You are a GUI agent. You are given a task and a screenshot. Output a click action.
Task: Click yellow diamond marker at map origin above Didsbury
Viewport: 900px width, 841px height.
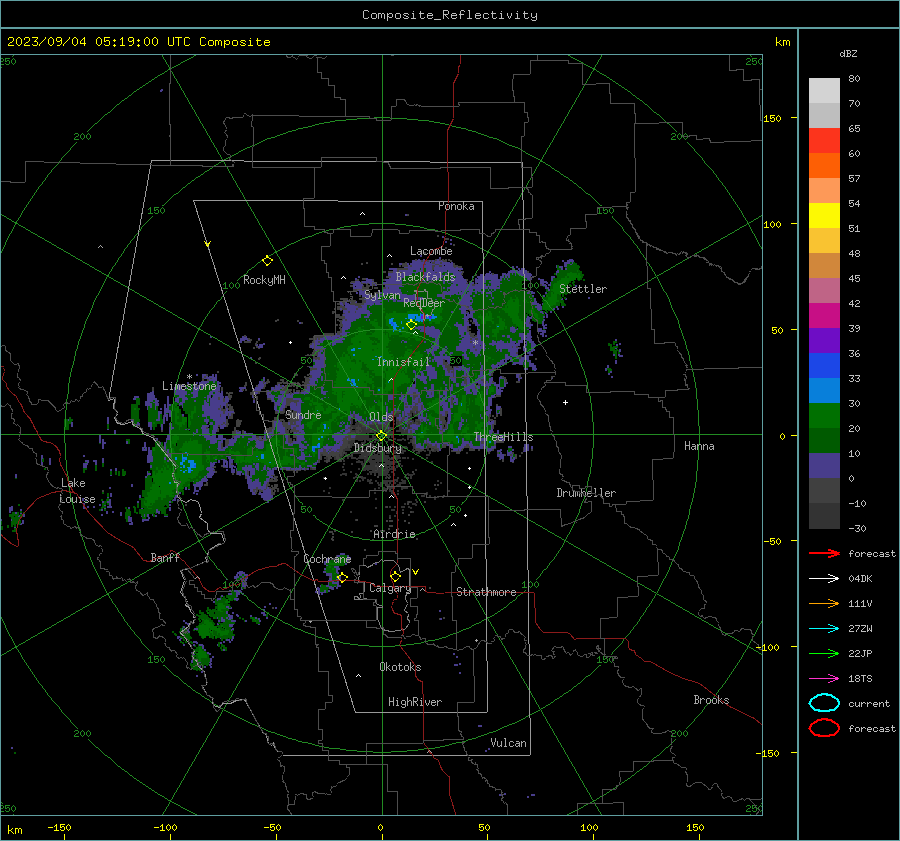coord(381,436)
